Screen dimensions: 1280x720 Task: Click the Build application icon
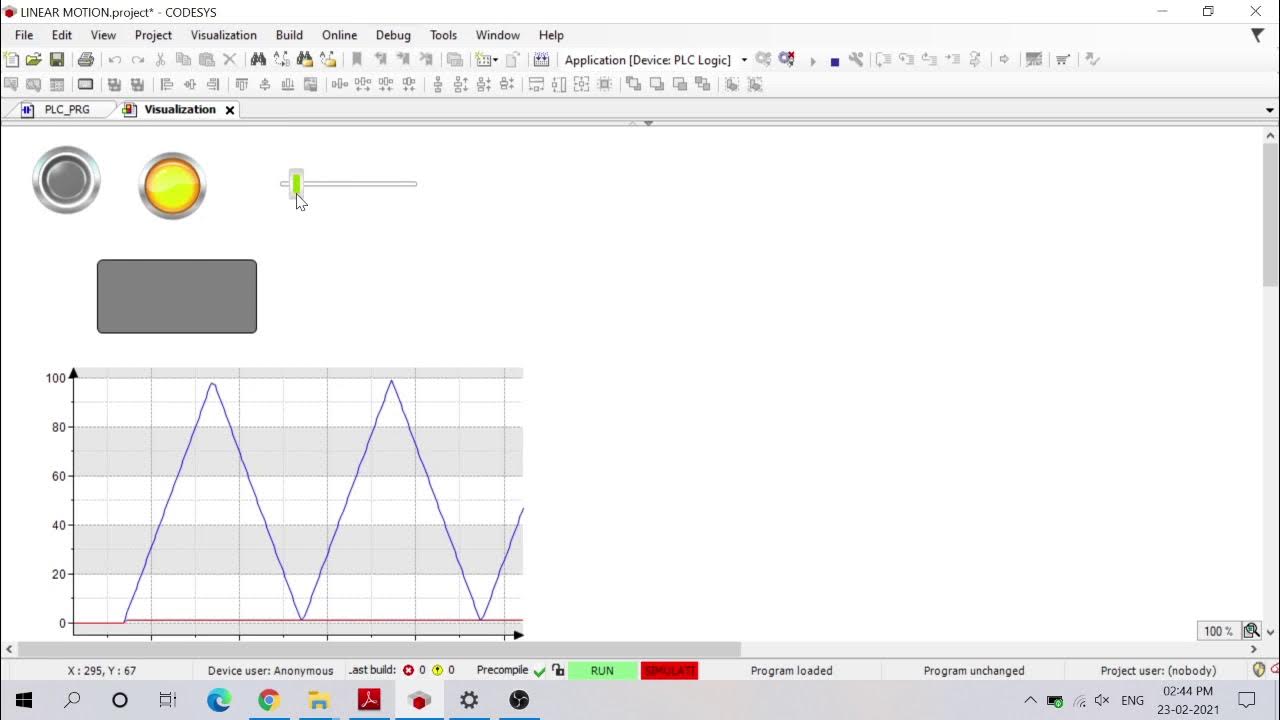pyautogui.click(x=541, y=60)
